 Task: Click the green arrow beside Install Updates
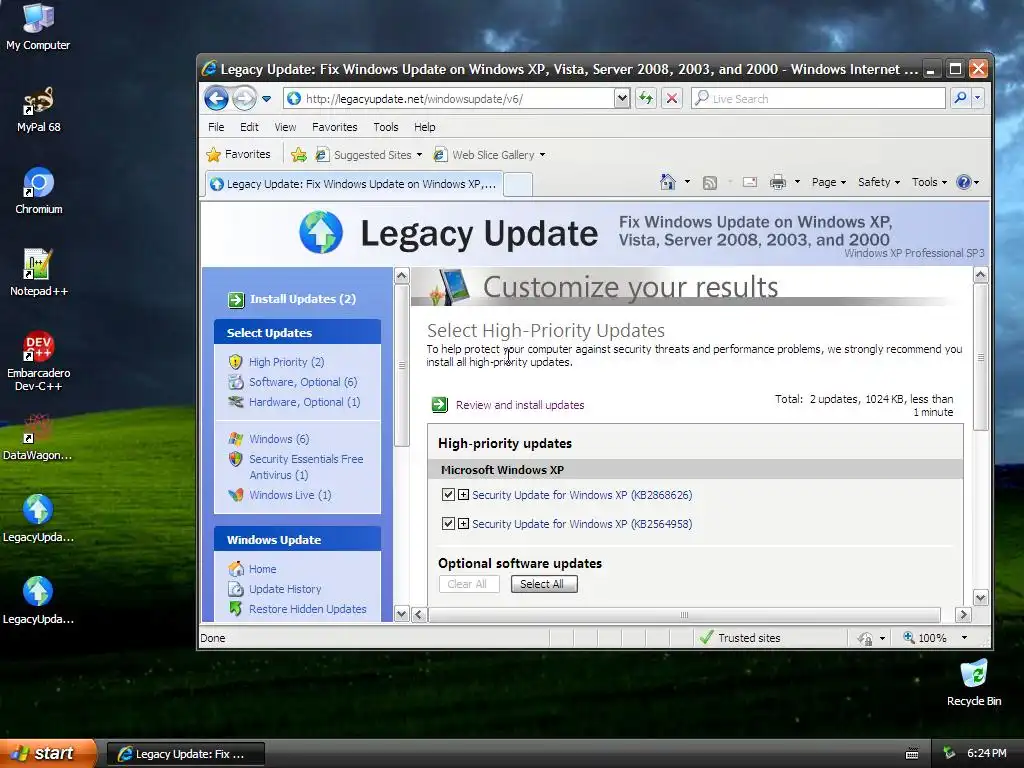point(236,300)
